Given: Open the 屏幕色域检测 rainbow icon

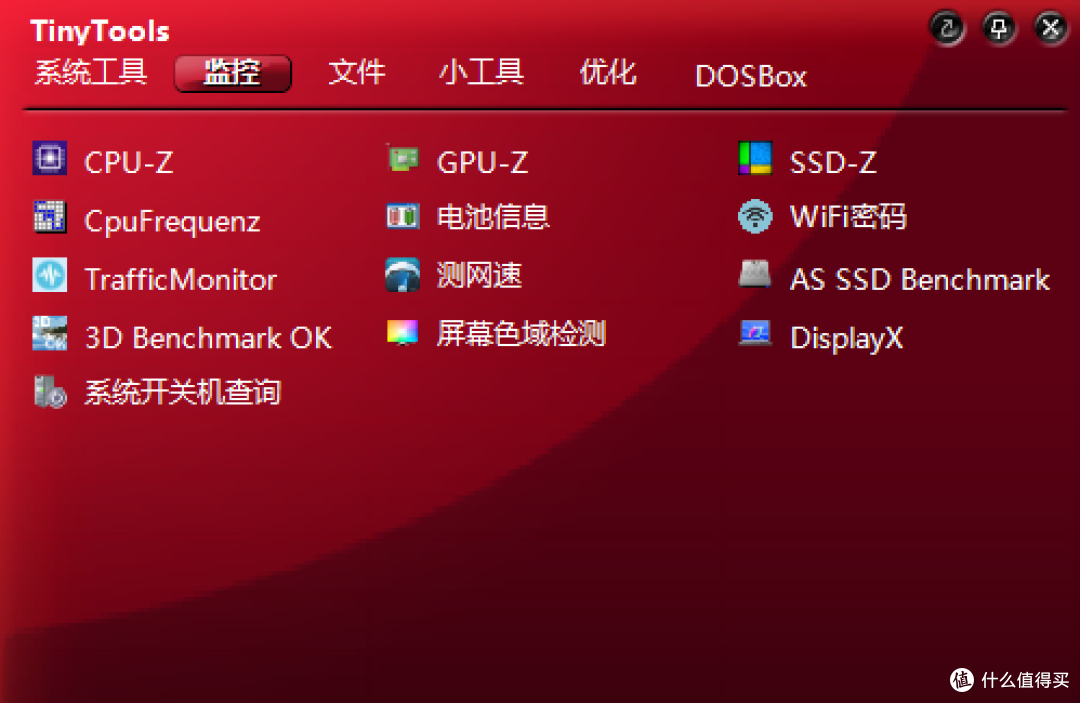Looking at the screenshot, I should (x=403, y=333).
